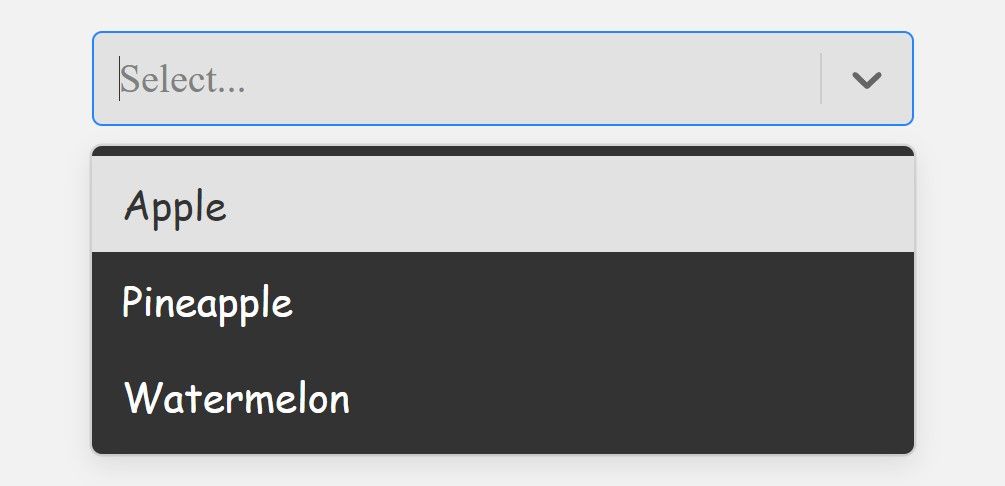Click the "Select..." placeholder text
This screenshot has width=1005, height=486.
click(183, 79)
